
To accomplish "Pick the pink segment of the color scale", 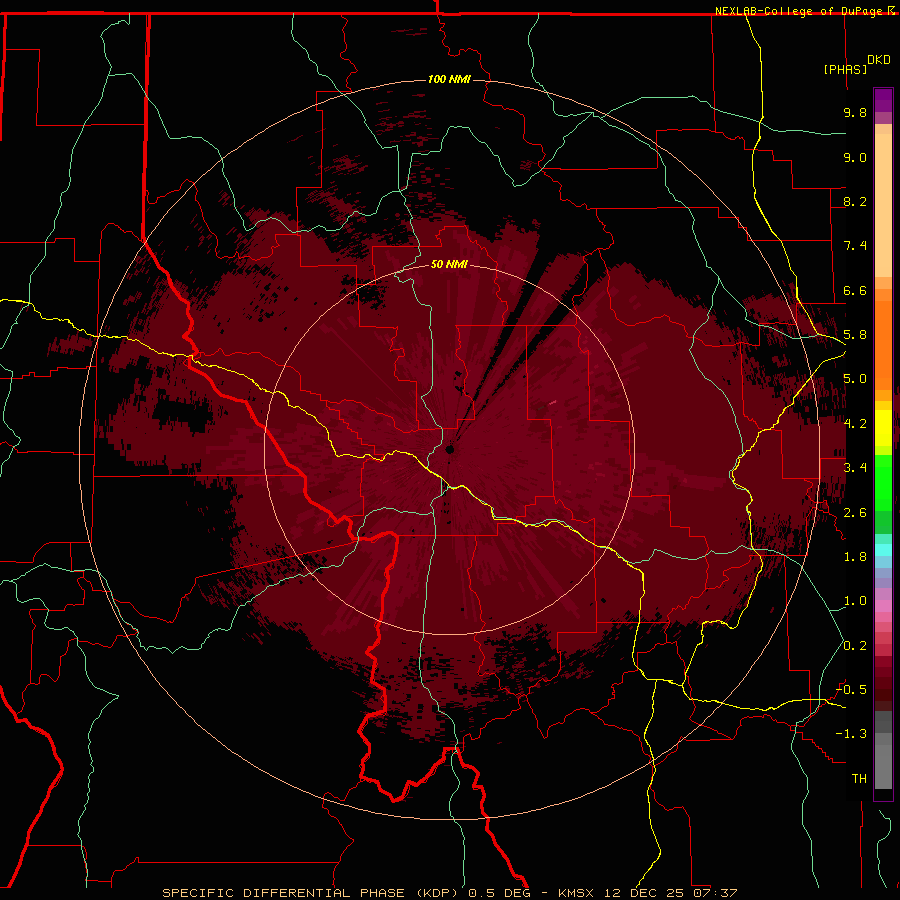I will click(x=883, y=606).
